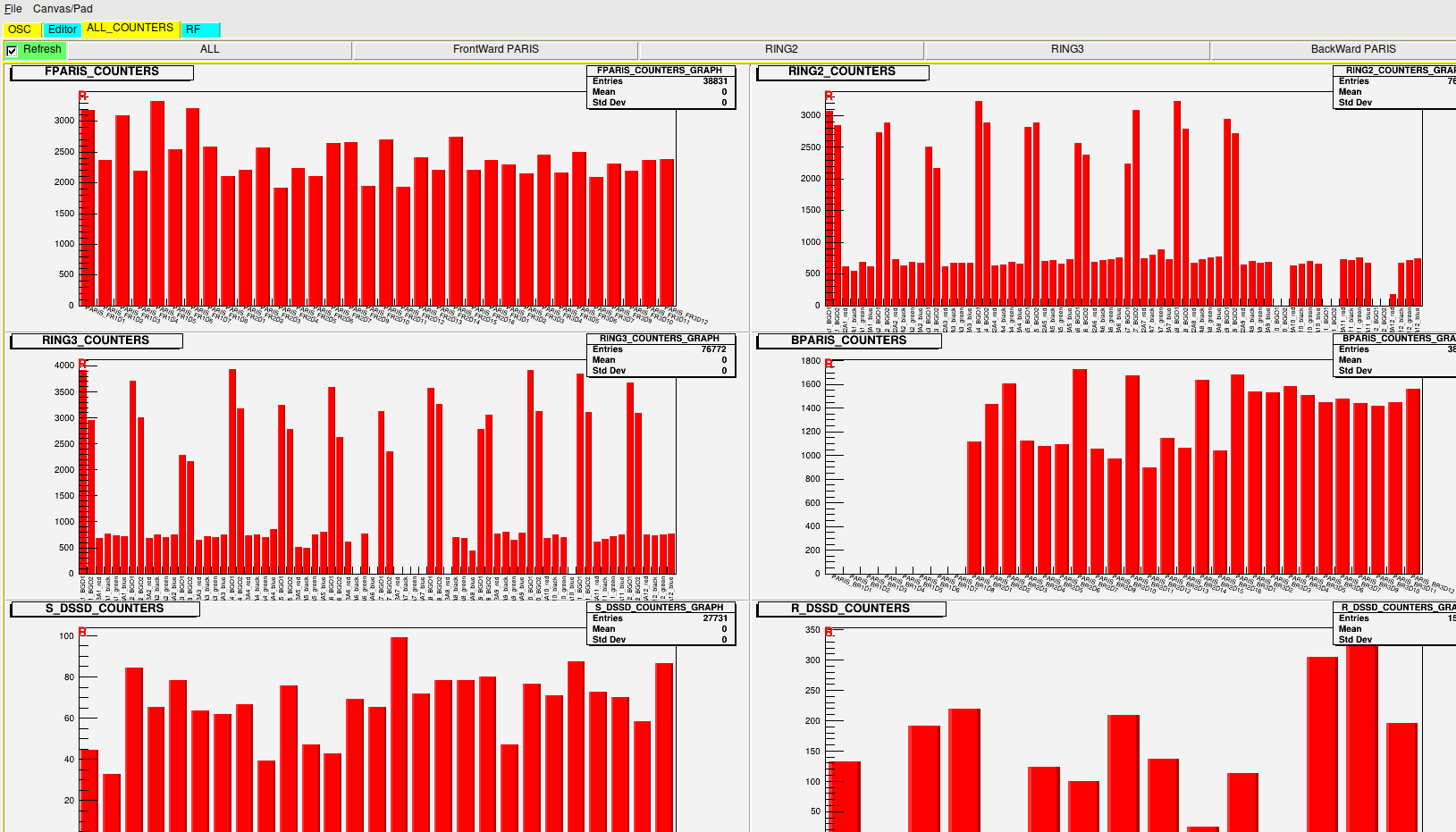1456x832 pixels.
Task: Switch to the Editor tab
Action: [63, 29]
